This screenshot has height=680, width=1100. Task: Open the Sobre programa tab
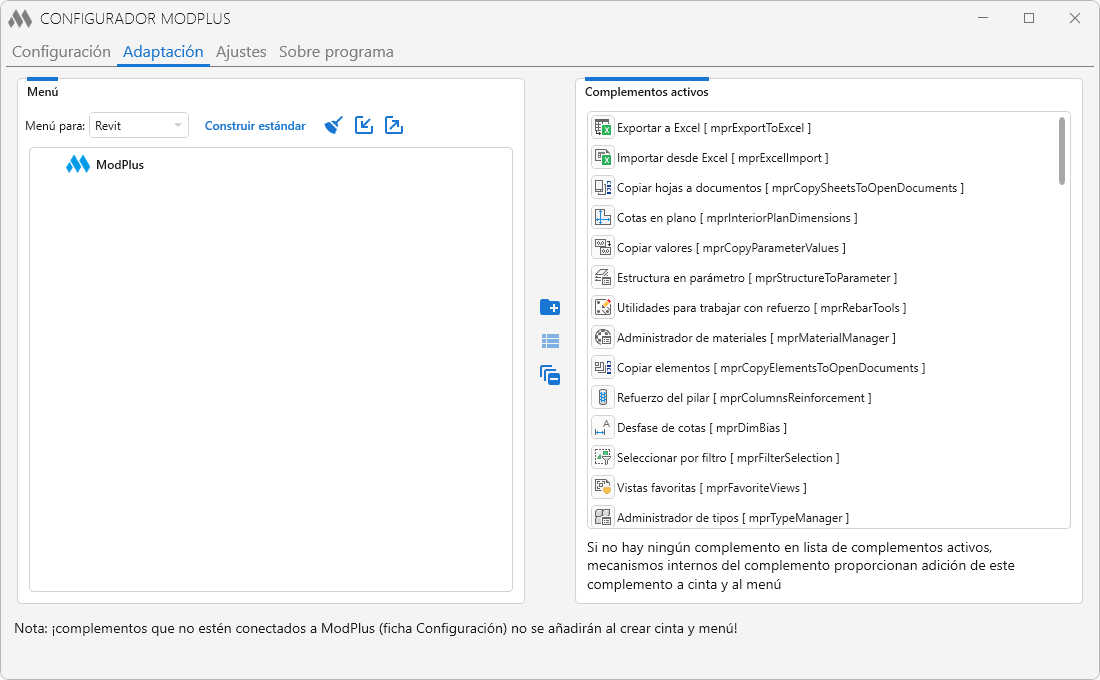(x=336, y=52)
